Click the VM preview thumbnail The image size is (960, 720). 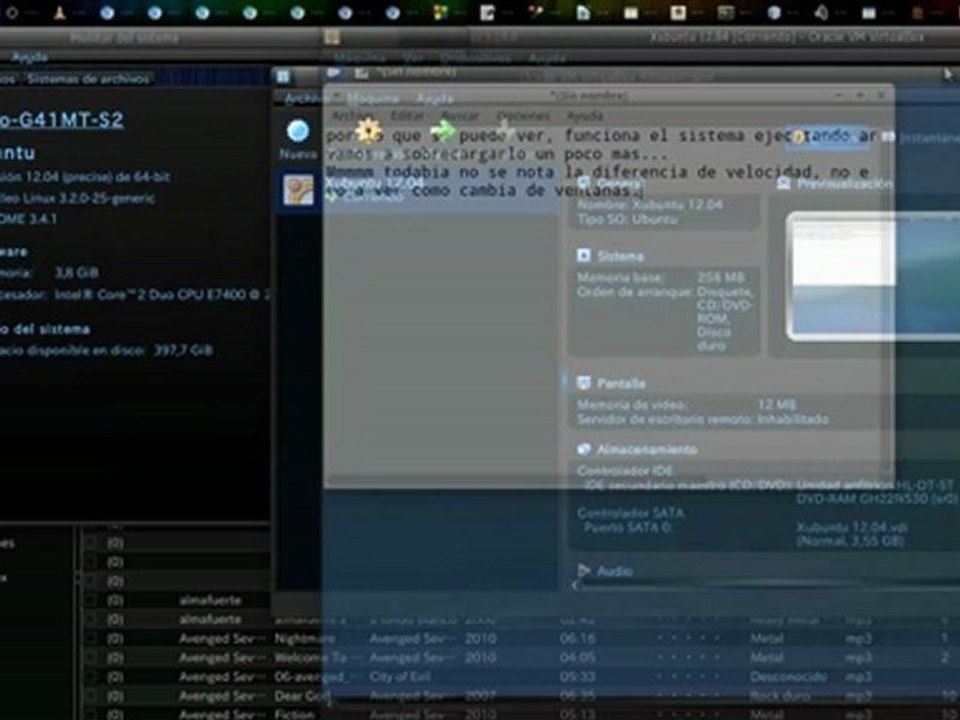point(874,276)
